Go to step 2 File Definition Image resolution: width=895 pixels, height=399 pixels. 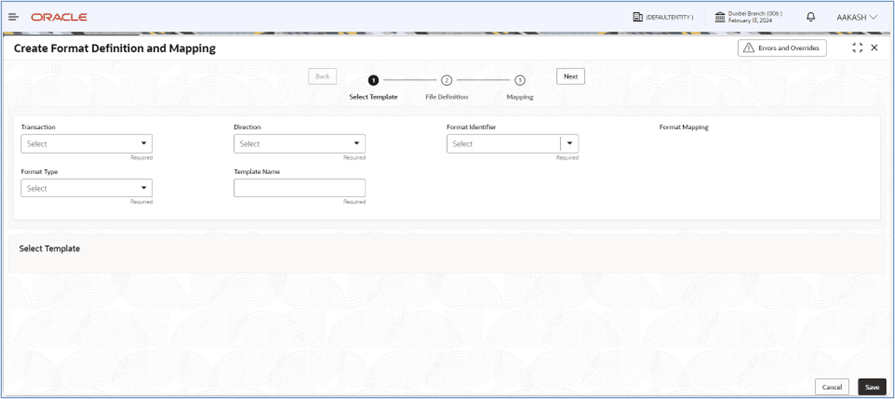447,80
